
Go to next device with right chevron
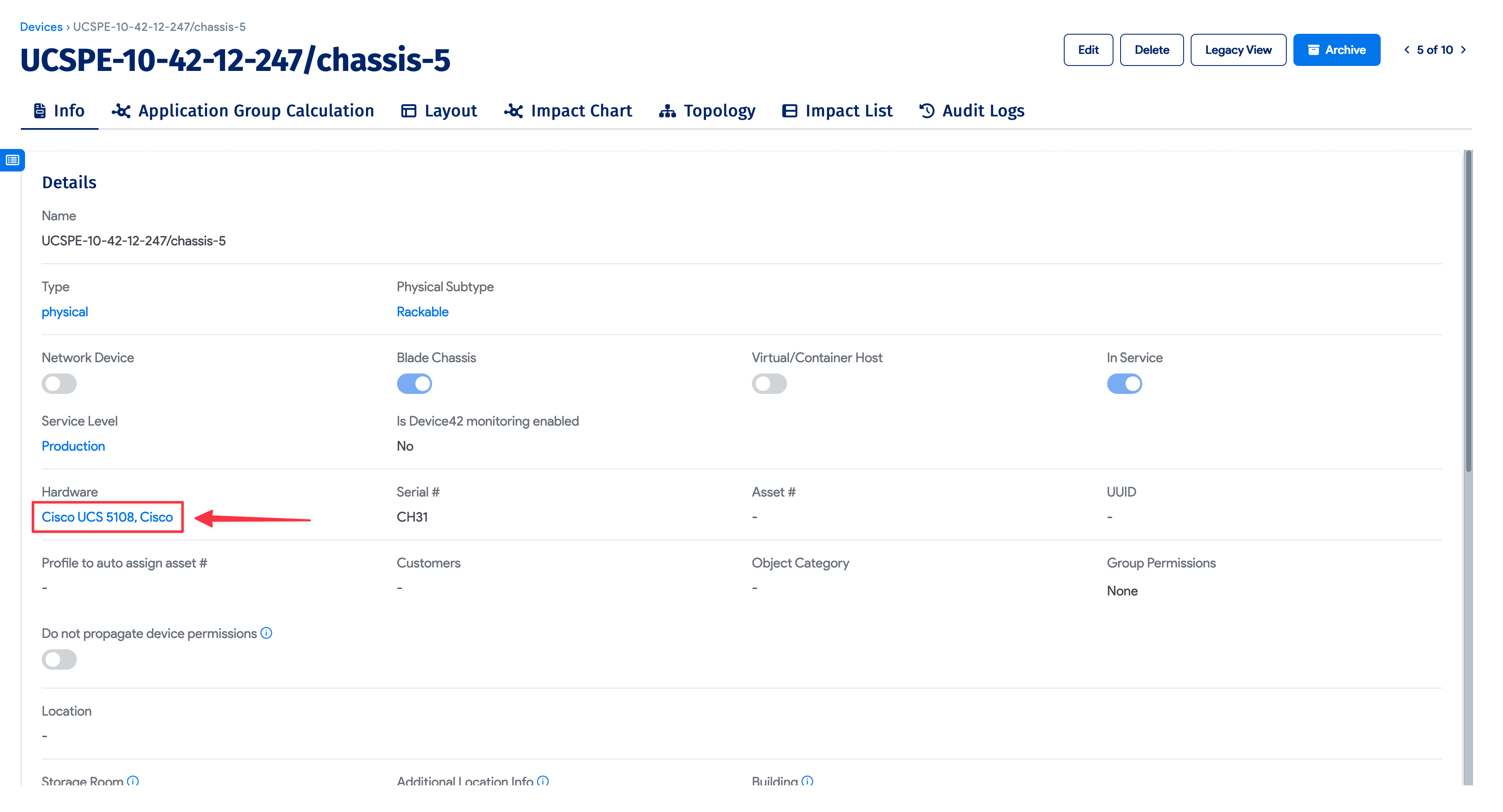pyautogui.click(x=1463, y=50)
